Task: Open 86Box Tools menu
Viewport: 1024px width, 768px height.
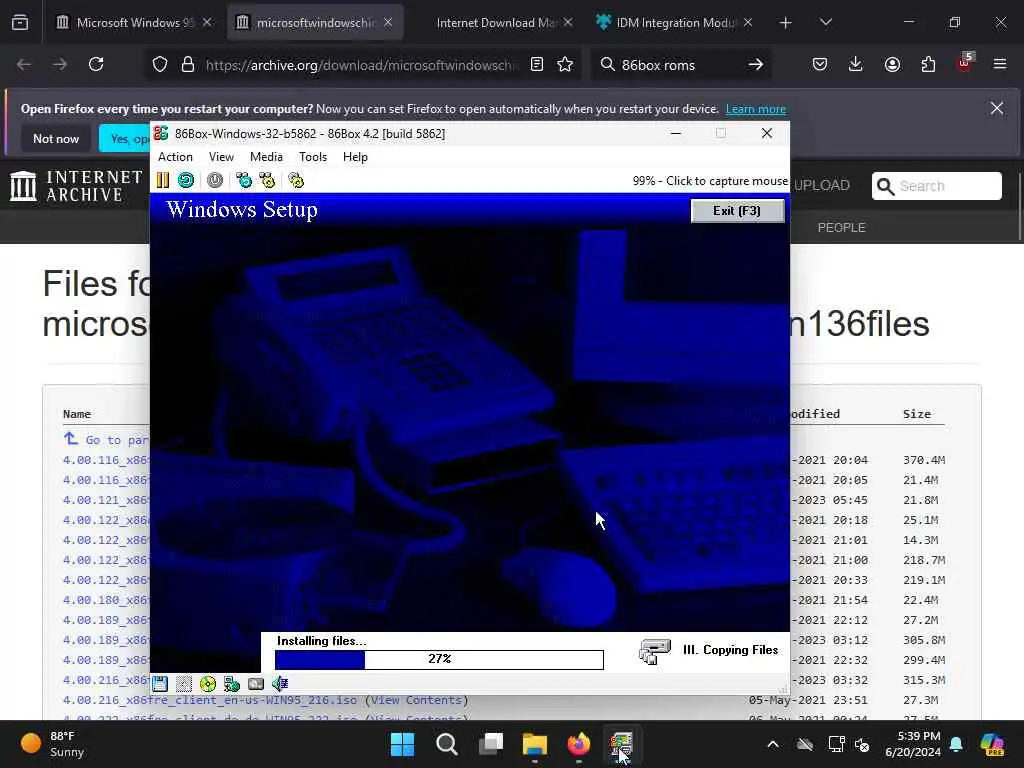Action: coord(313,157)
